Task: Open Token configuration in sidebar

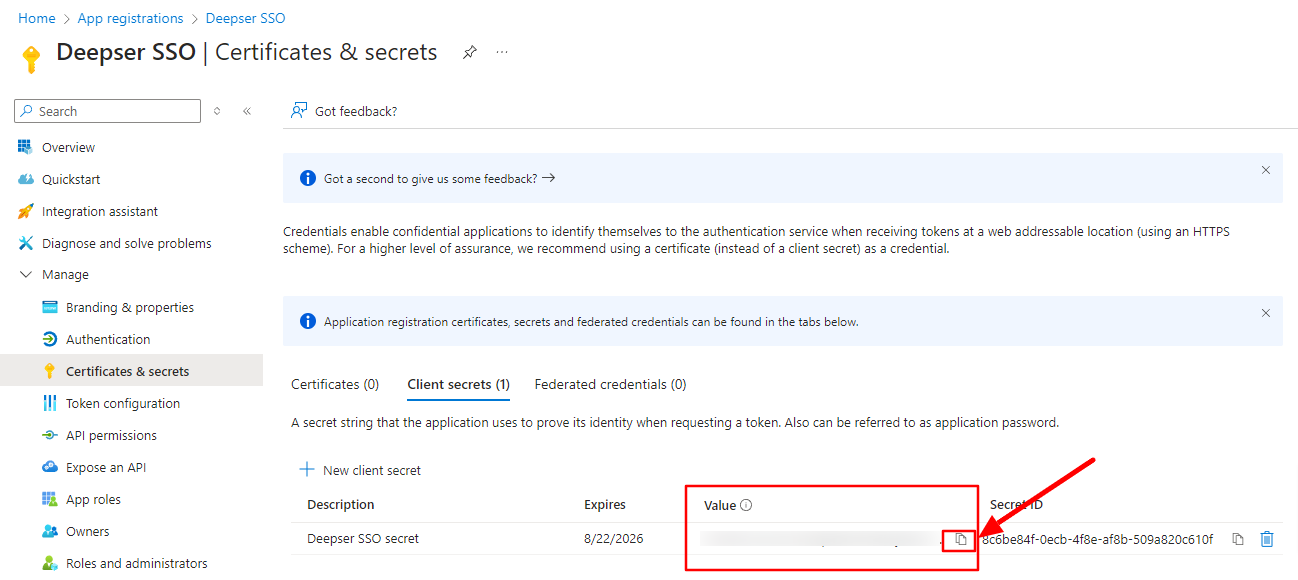Action: (x=123, y=403)
